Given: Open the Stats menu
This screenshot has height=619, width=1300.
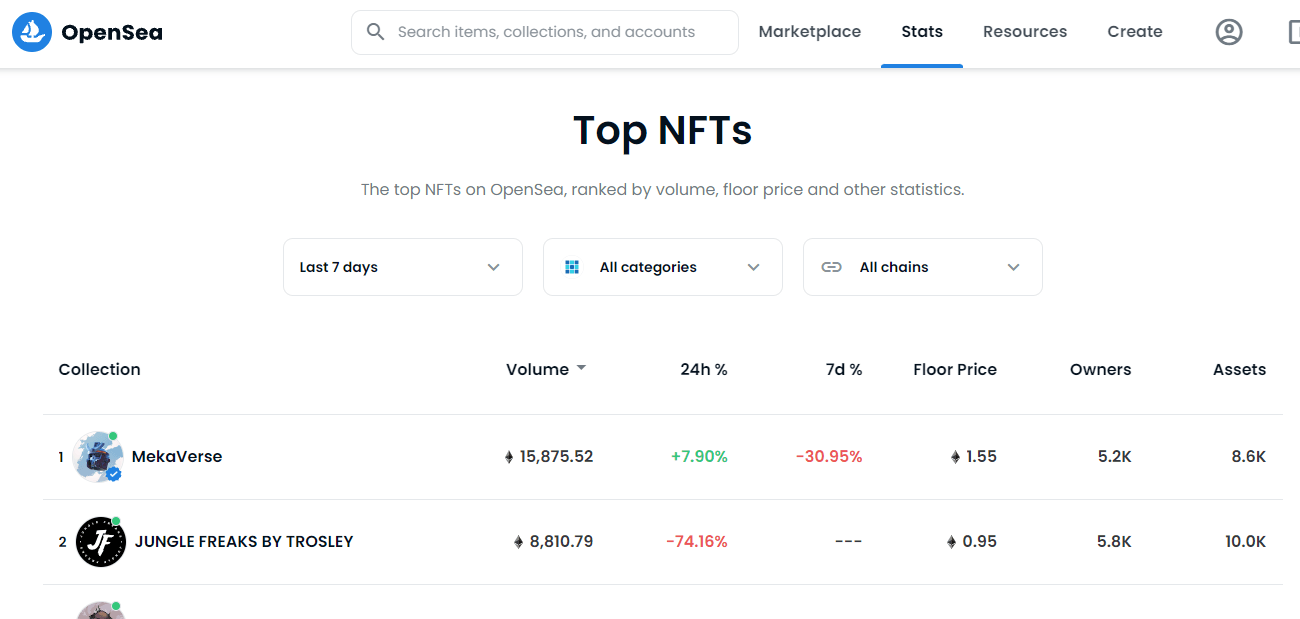Looking at the screenshot, I should coord(922,32).
